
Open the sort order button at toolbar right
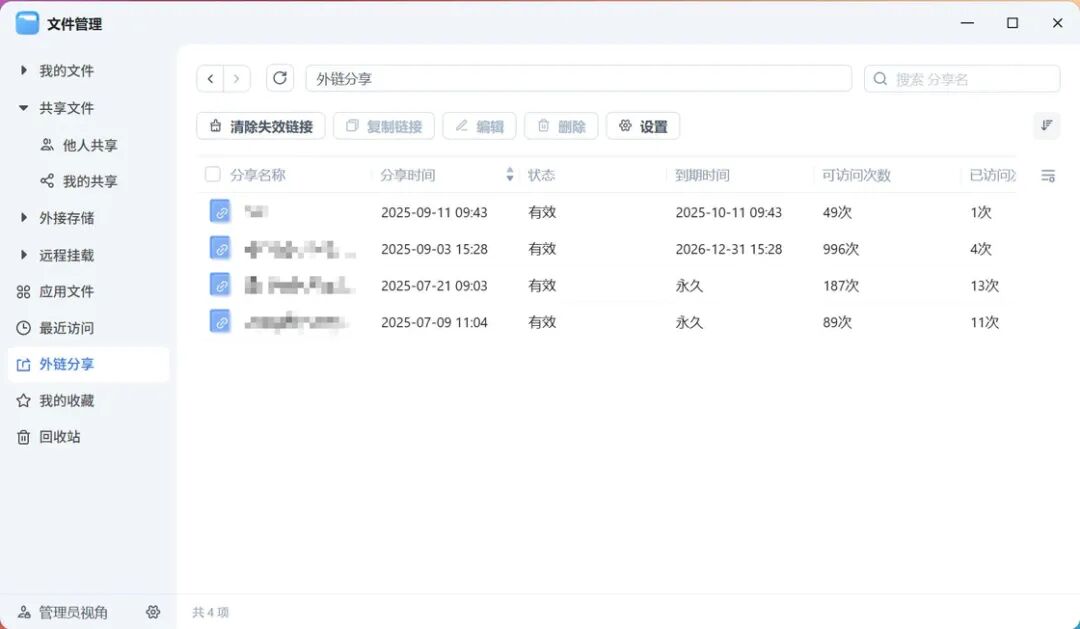tap(1046, 125)
